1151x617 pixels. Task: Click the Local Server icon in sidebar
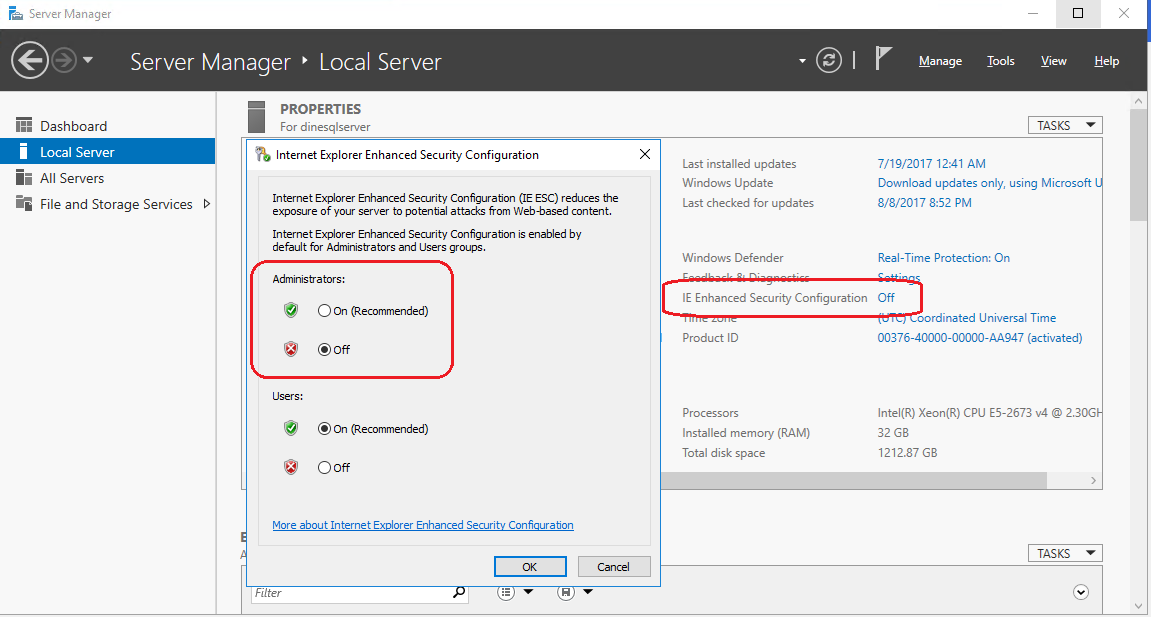tap(24, 151)
